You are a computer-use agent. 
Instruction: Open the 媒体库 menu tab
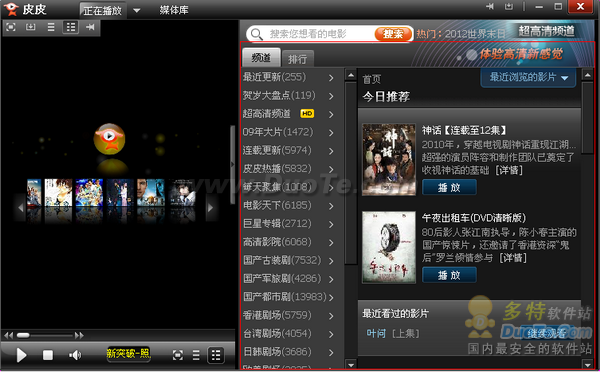[x=174, y=10]
